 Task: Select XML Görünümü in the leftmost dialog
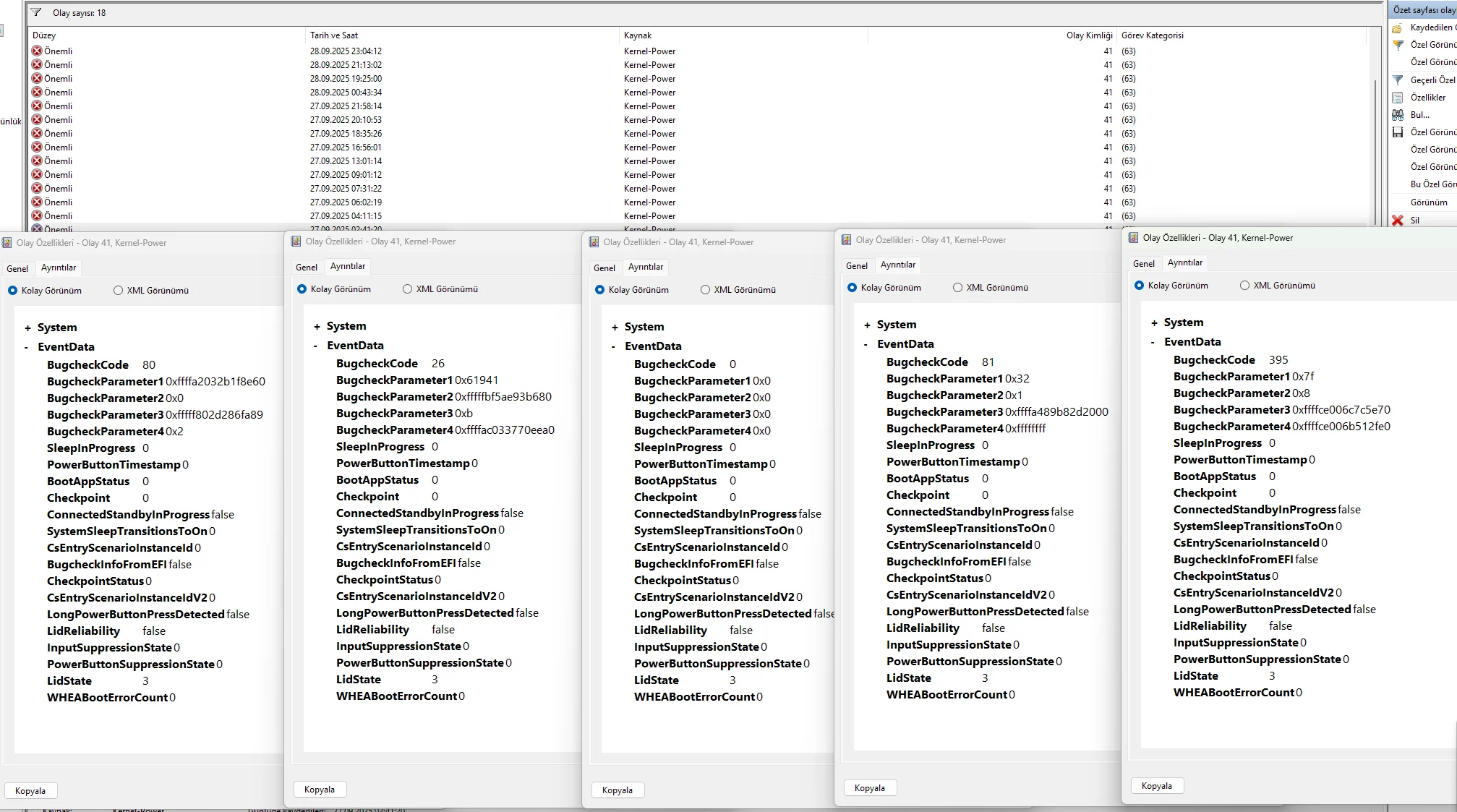118,290
